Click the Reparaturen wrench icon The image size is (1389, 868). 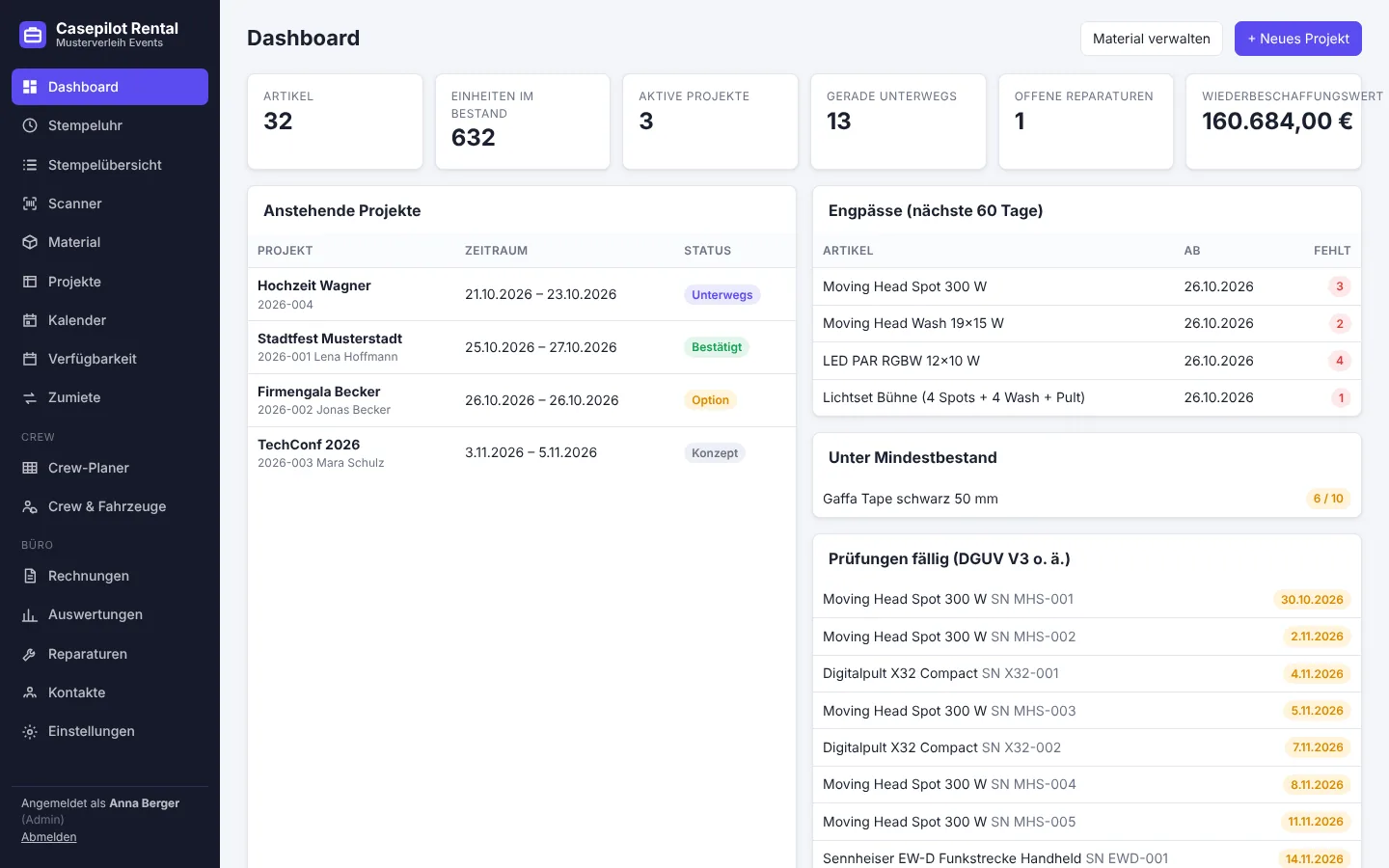[30, 654]
